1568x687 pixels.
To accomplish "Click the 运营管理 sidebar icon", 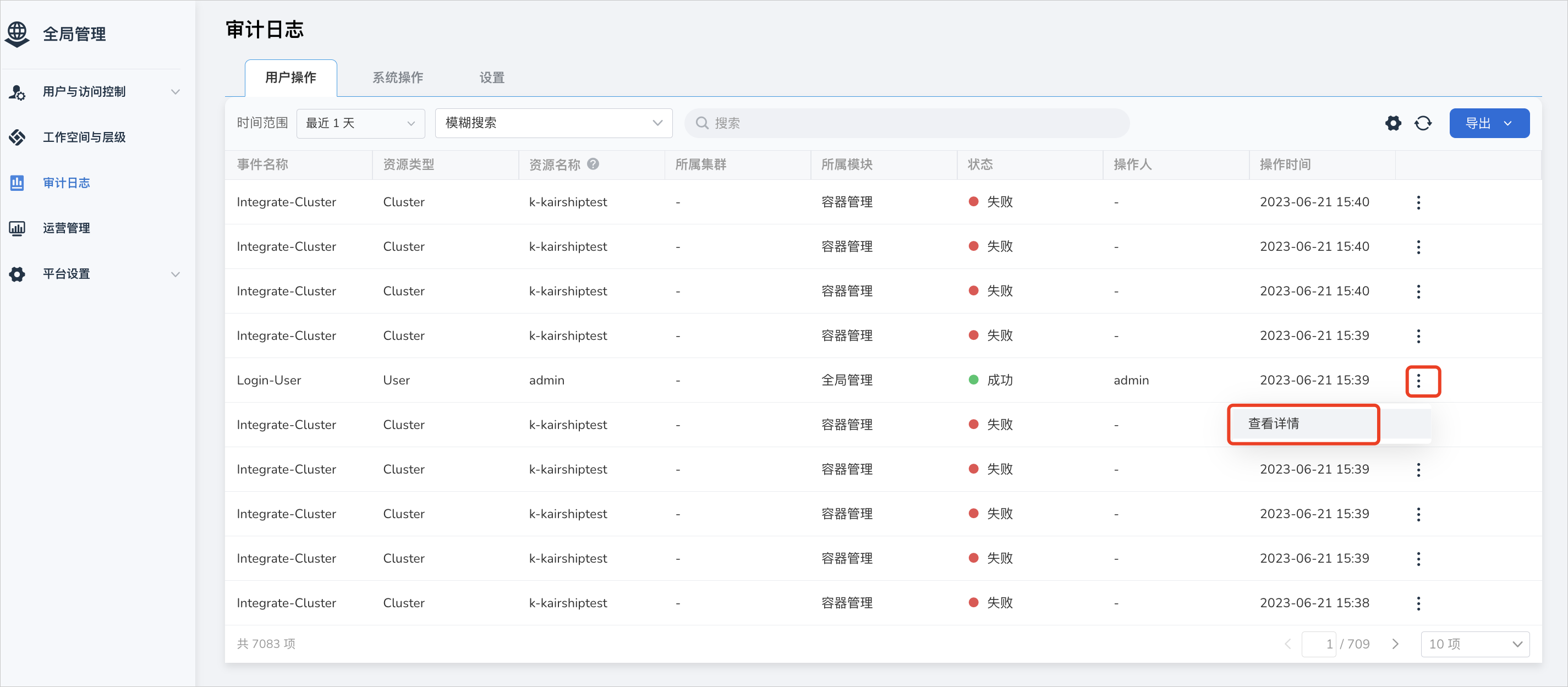I will [x=17, y=228].
